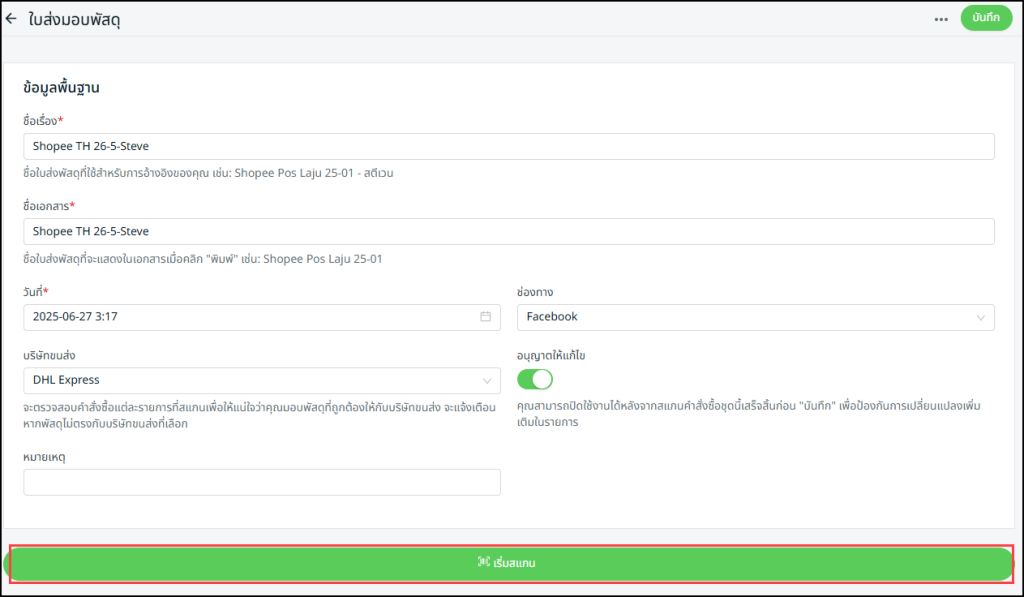The width and height of the screenshot is (1024, 597).
Task: Click the อนุญาตให้แก้ไข label text
Action: point(558,355)
